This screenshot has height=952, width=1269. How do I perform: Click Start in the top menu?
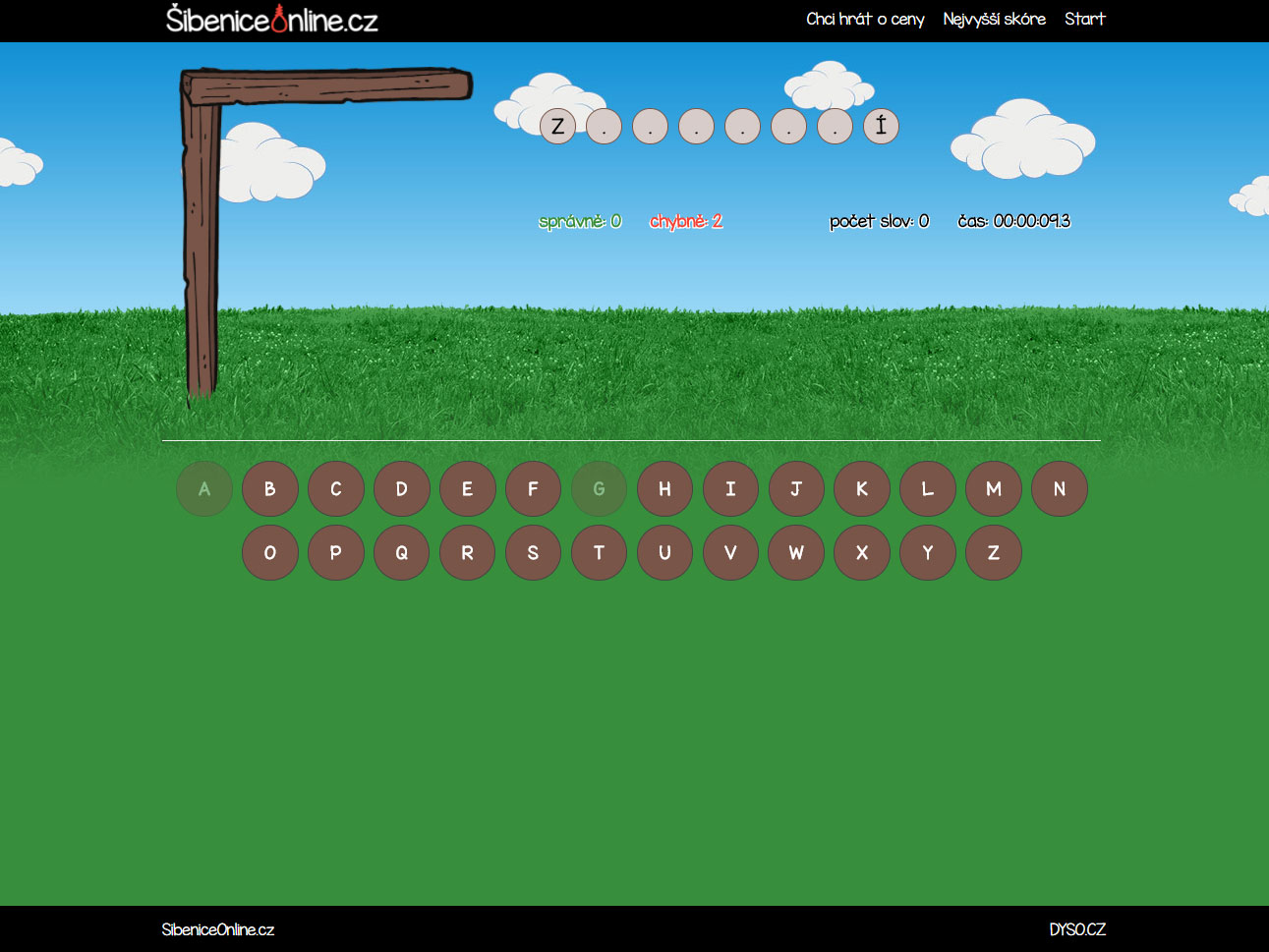point(1085,19)
